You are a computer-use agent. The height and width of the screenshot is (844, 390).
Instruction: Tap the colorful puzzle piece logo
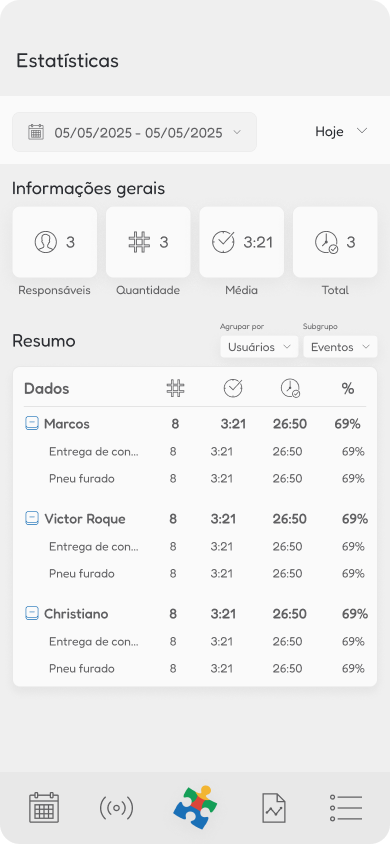(195, 807)
